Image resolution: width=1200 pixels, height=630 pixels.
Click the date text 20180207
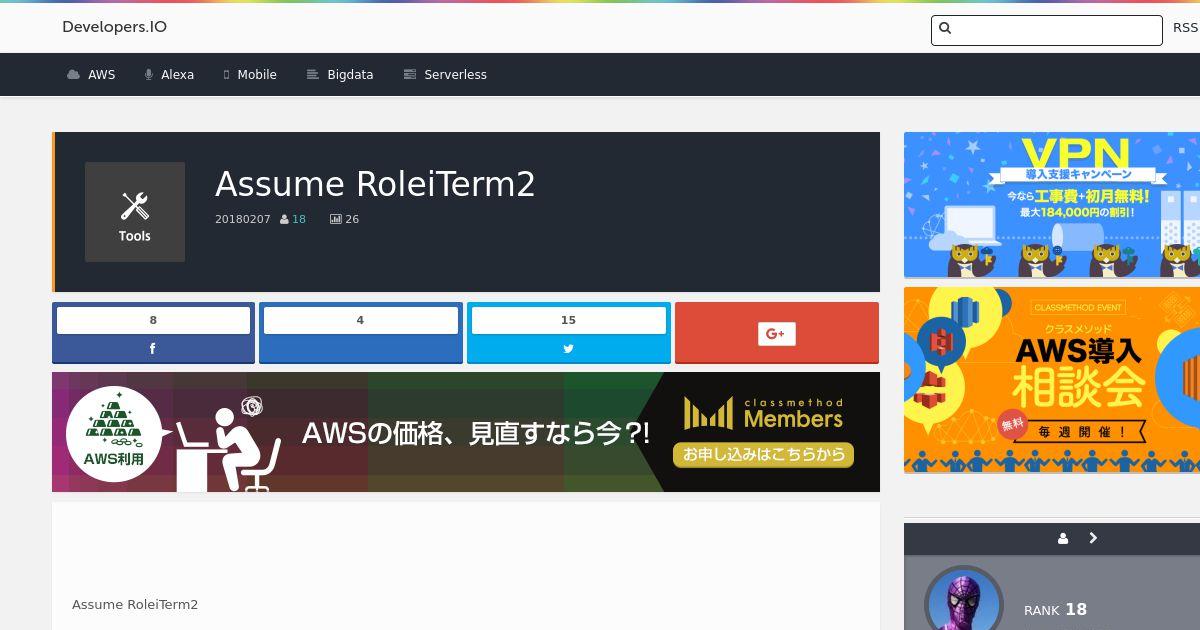pos(243,219)
